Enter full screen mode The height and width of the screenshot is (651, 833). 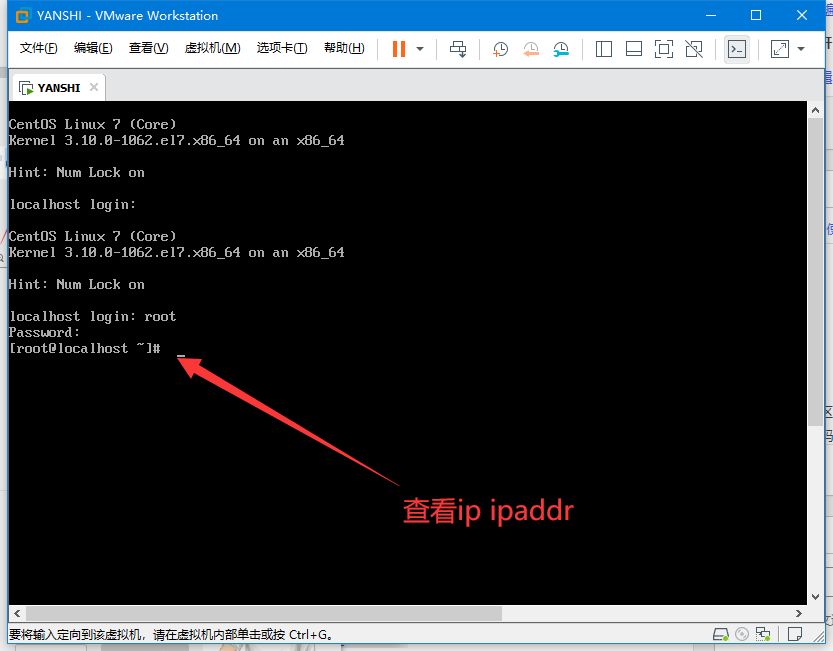tap(664, 49)
